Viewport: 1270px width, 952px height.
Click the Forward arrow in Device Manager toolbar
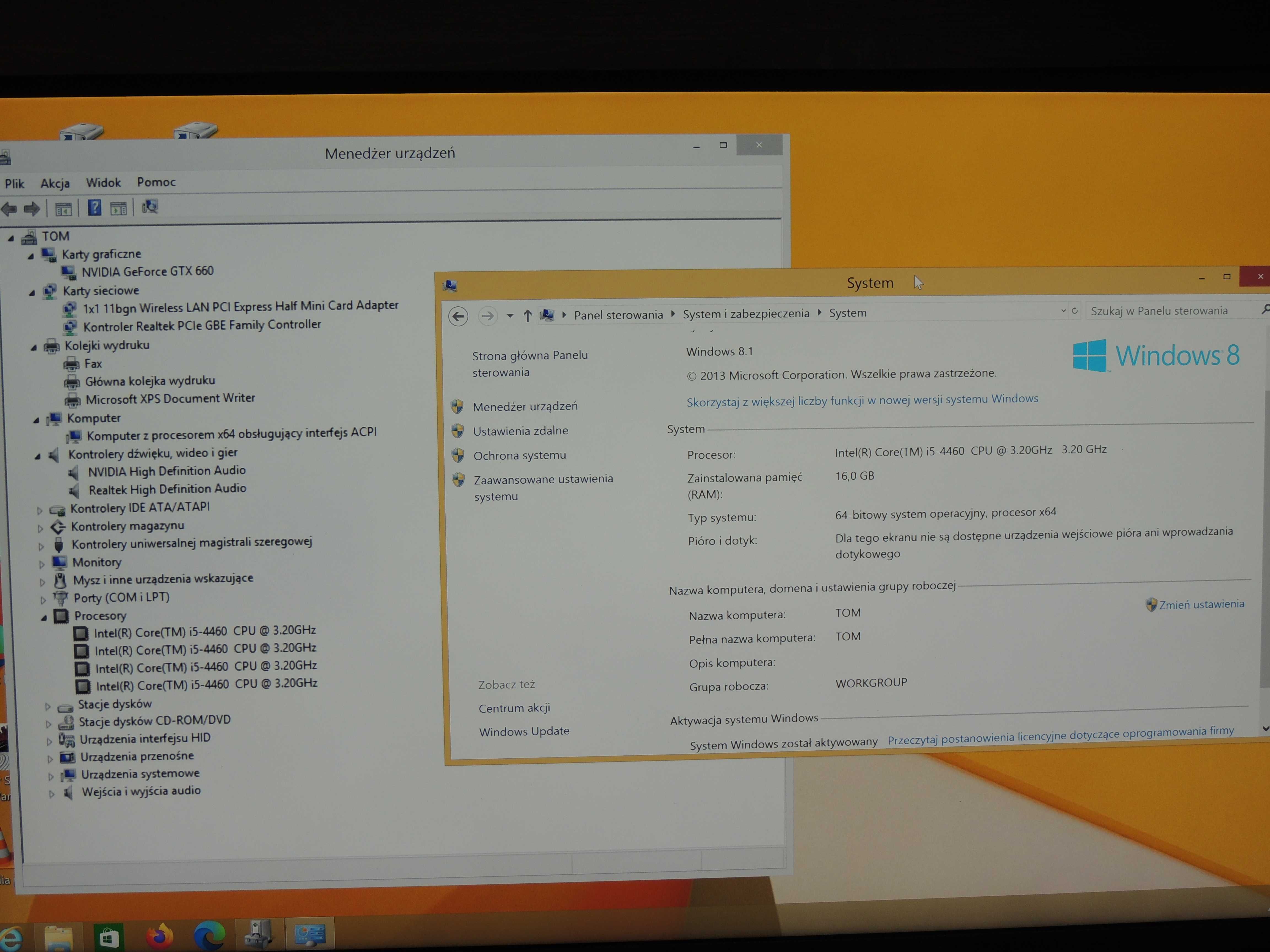point(32,208)
